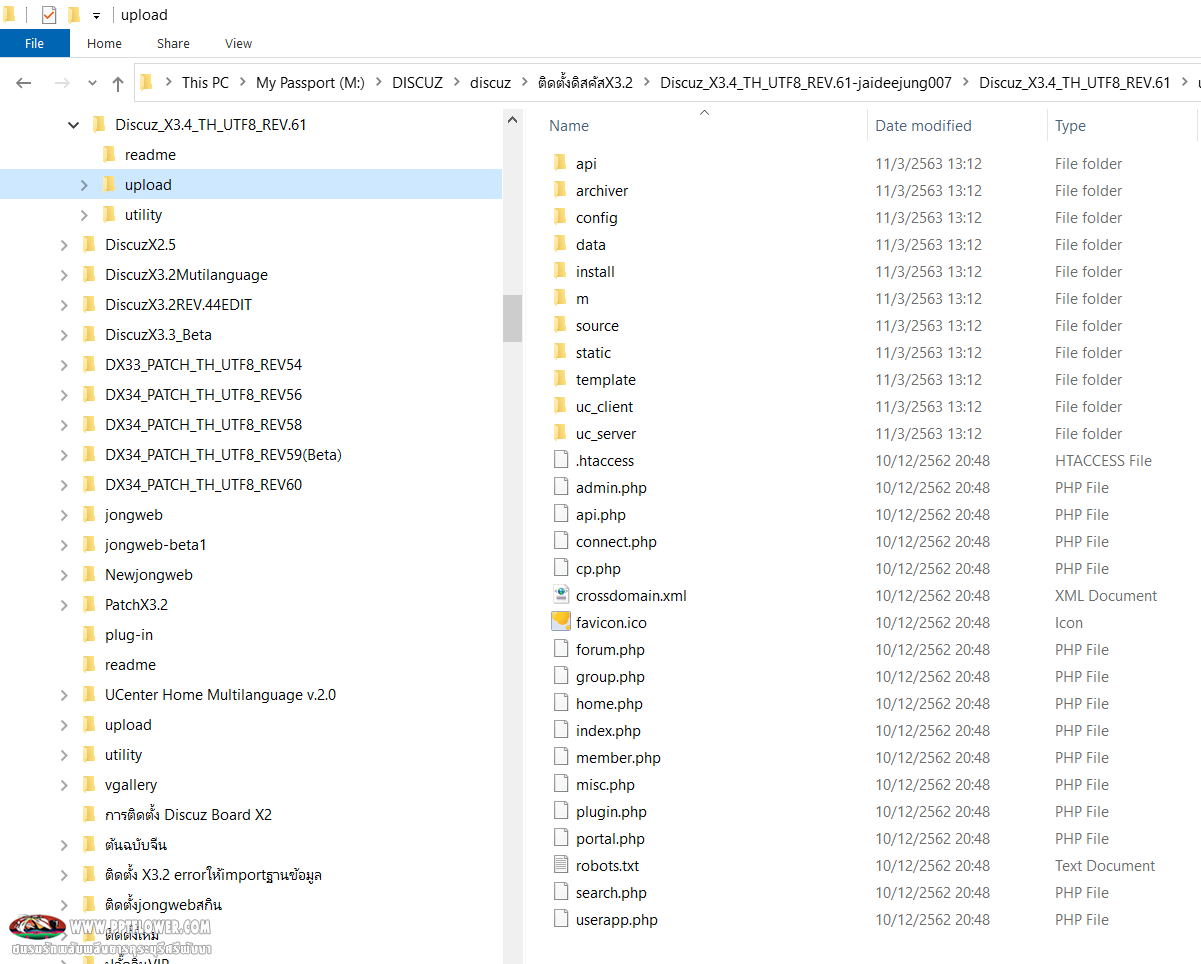Open the chevron dropdown after This PC

tap(242, 83)
